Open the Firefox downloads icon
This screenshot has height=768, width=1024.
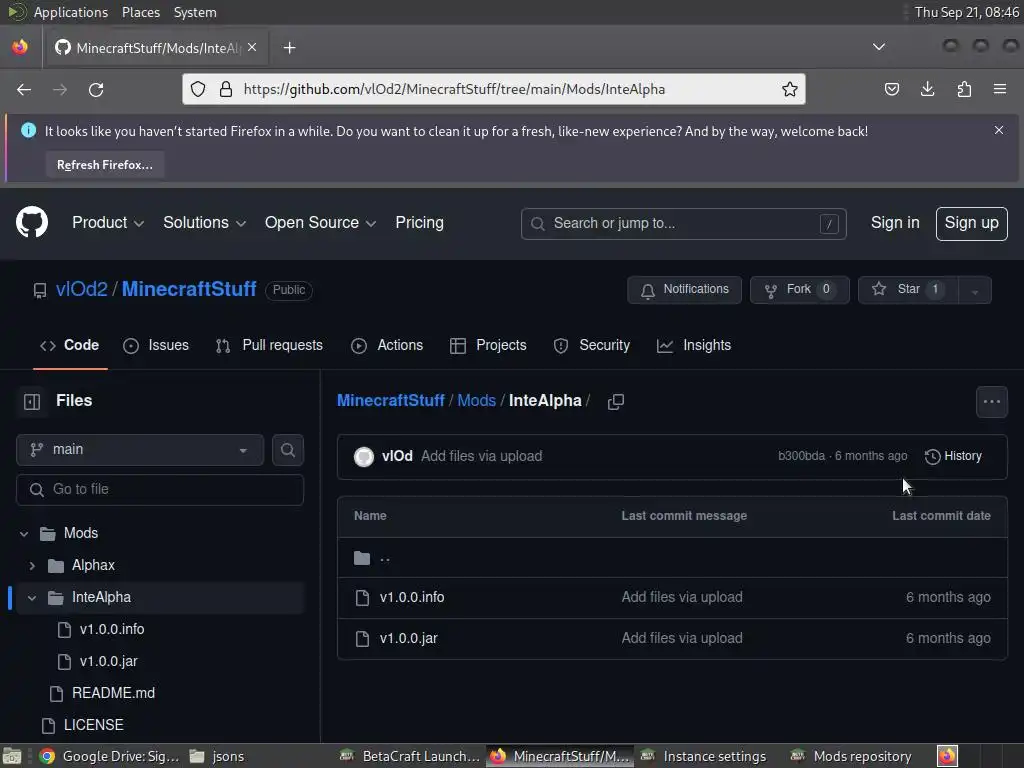click(927, 89)
